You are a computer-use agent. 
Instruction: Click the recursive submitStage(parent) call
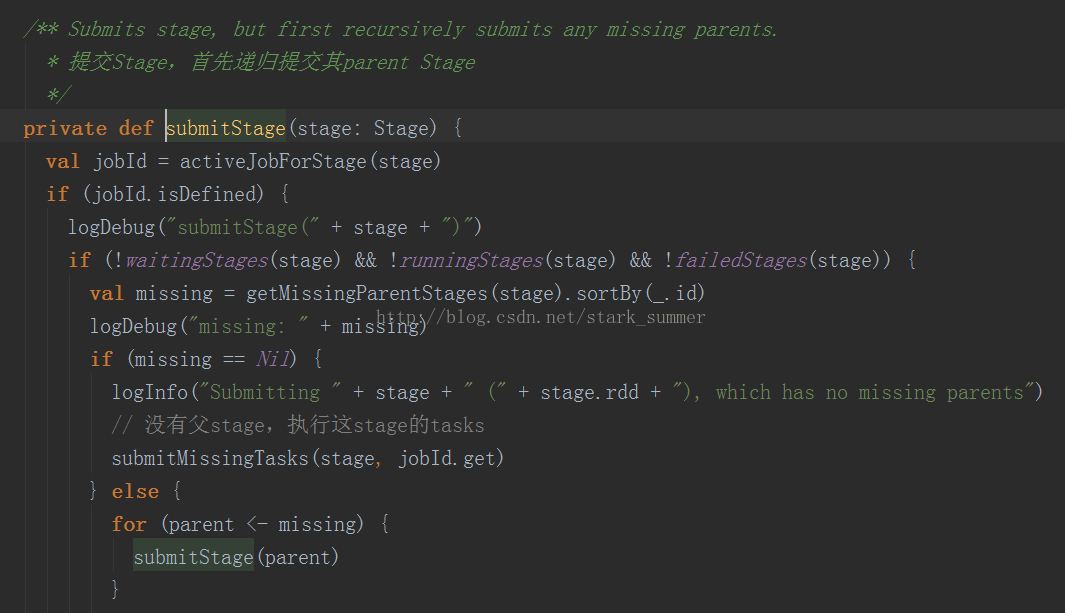[x=193, y=557]
